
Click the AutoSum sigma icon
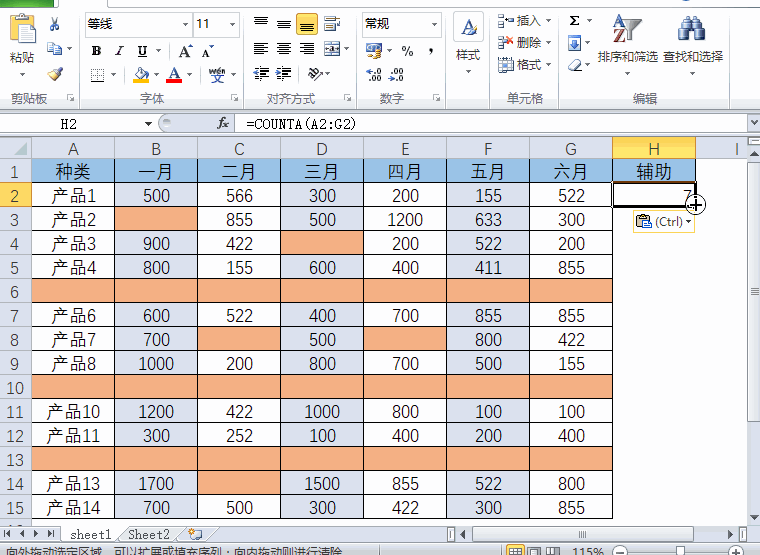(574, 20)
